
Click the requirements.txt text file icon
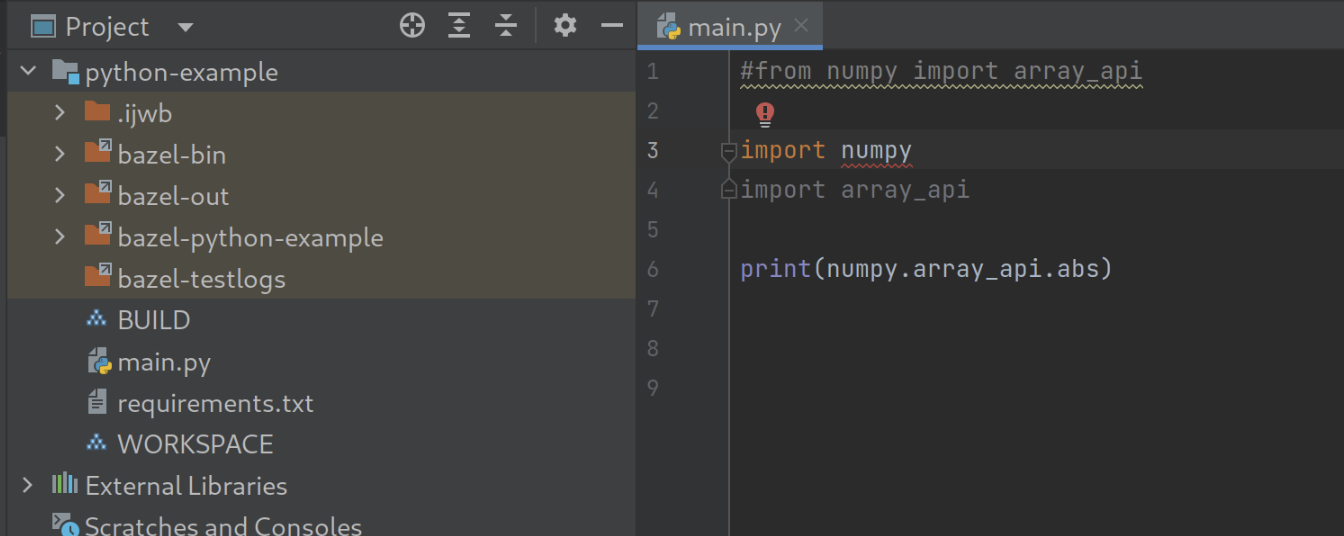tap(97, 403)
